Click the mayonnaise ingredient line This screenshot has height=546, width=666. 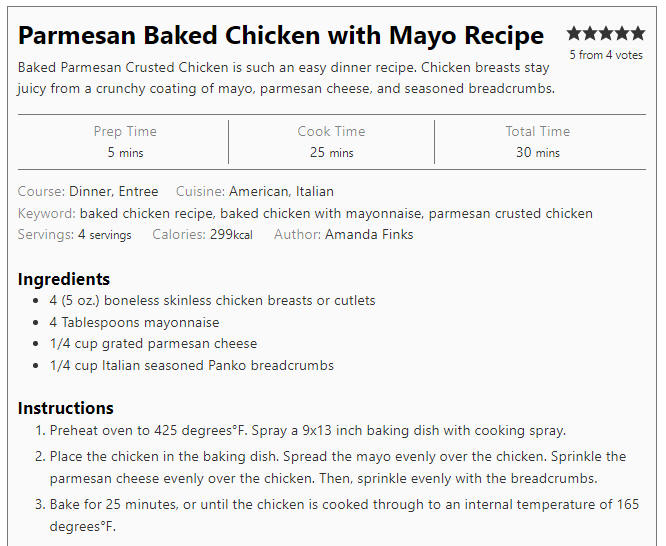[x=134, y=323]
